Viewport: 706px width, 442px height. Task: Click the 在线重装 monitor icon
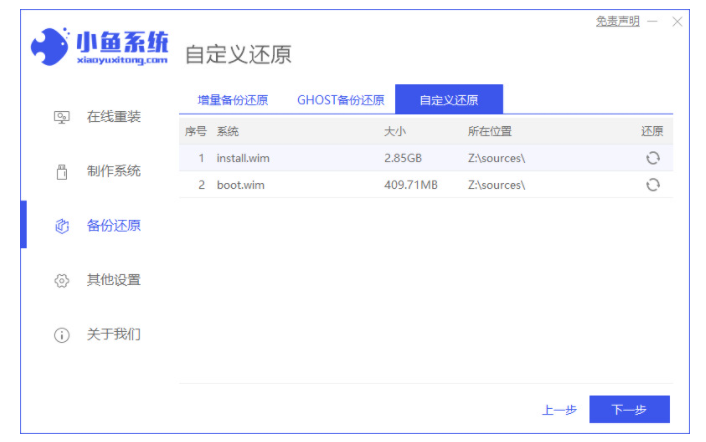point(62,117)
